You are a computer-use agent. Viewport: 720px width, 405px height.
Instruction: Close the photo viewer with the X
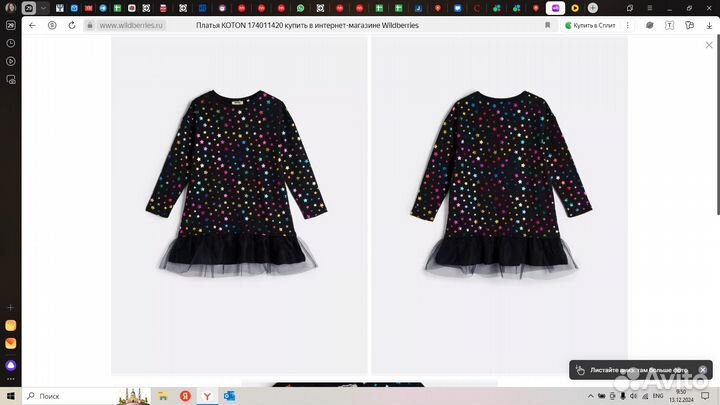709,46
